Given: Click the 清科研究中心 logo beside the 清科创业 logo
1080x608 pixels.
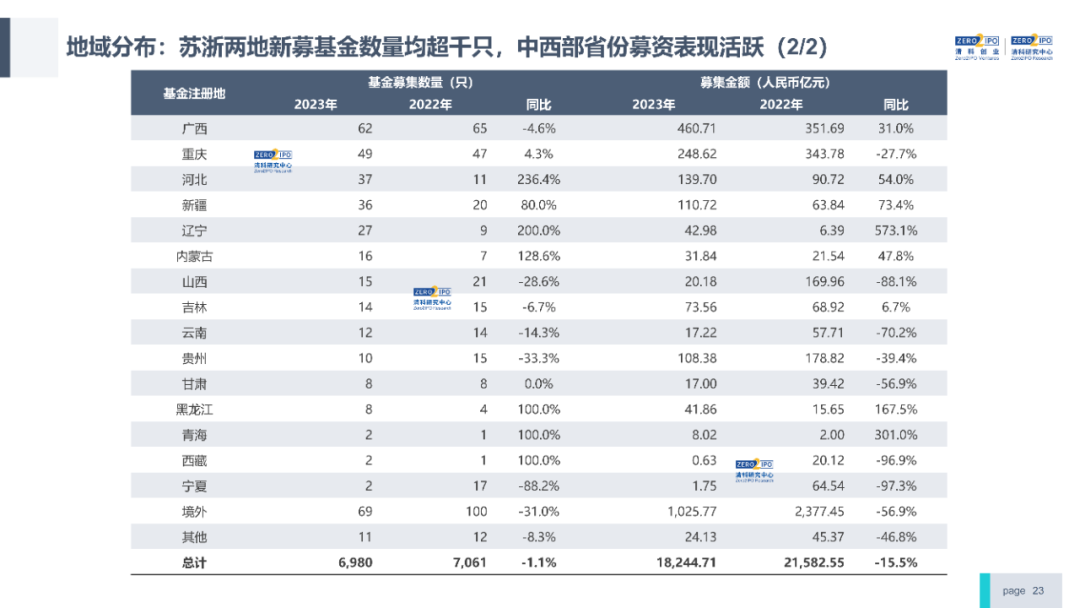Looking at the screenshot, I should (1032, 48).
